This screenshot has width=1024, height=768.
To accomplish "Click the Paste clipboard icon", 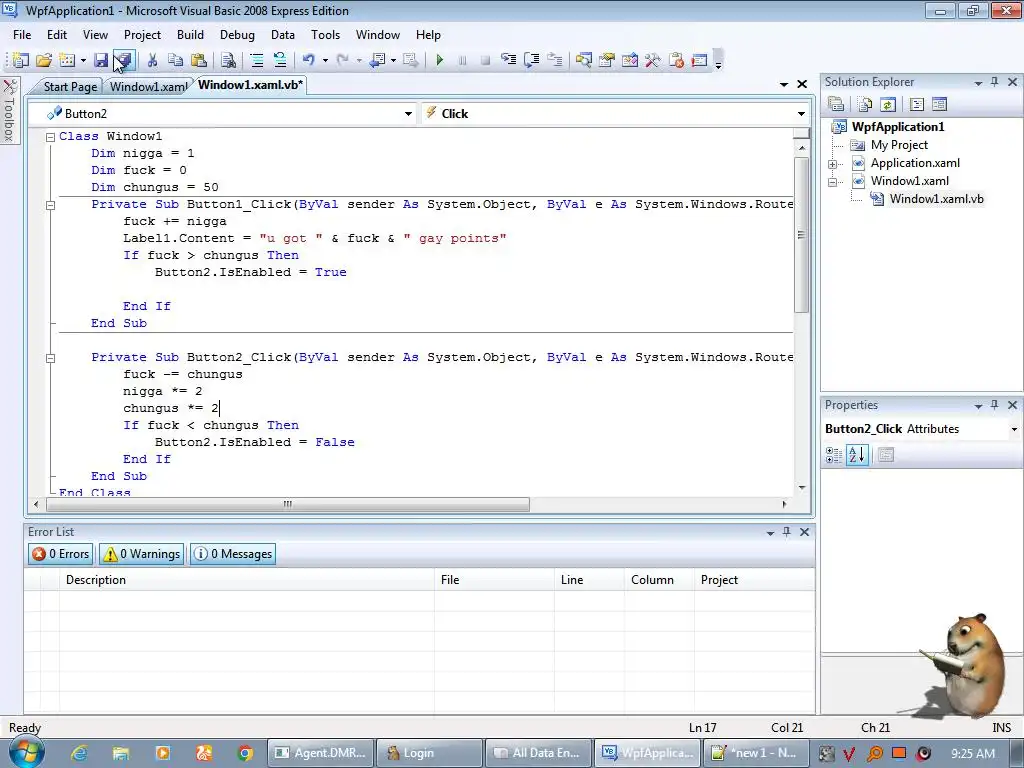I will point(199,60).
